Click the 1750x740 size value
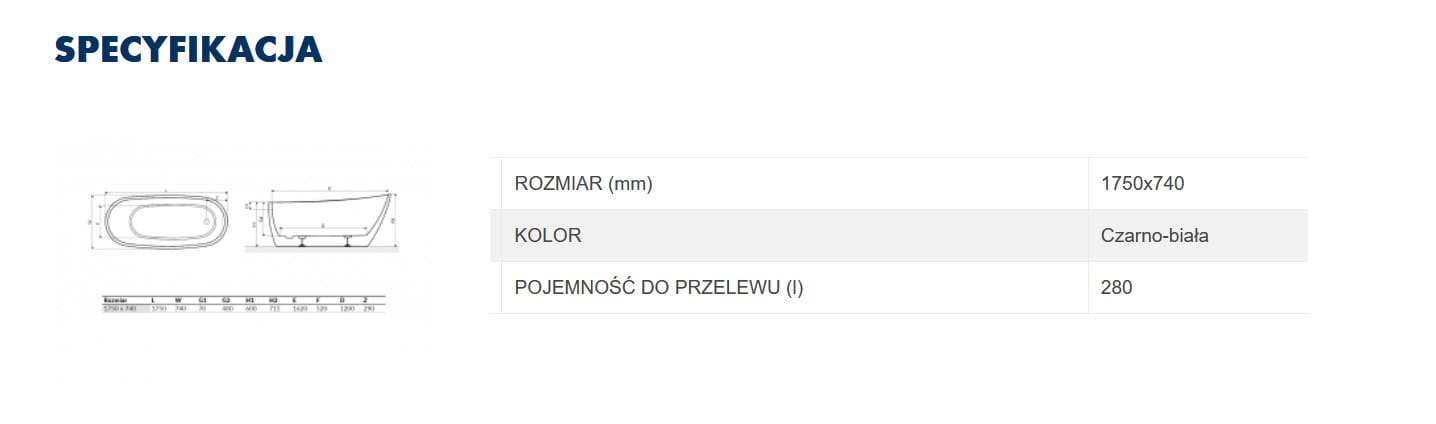The width and height of the screenshot is (1436, 424). pos(1142,184)
